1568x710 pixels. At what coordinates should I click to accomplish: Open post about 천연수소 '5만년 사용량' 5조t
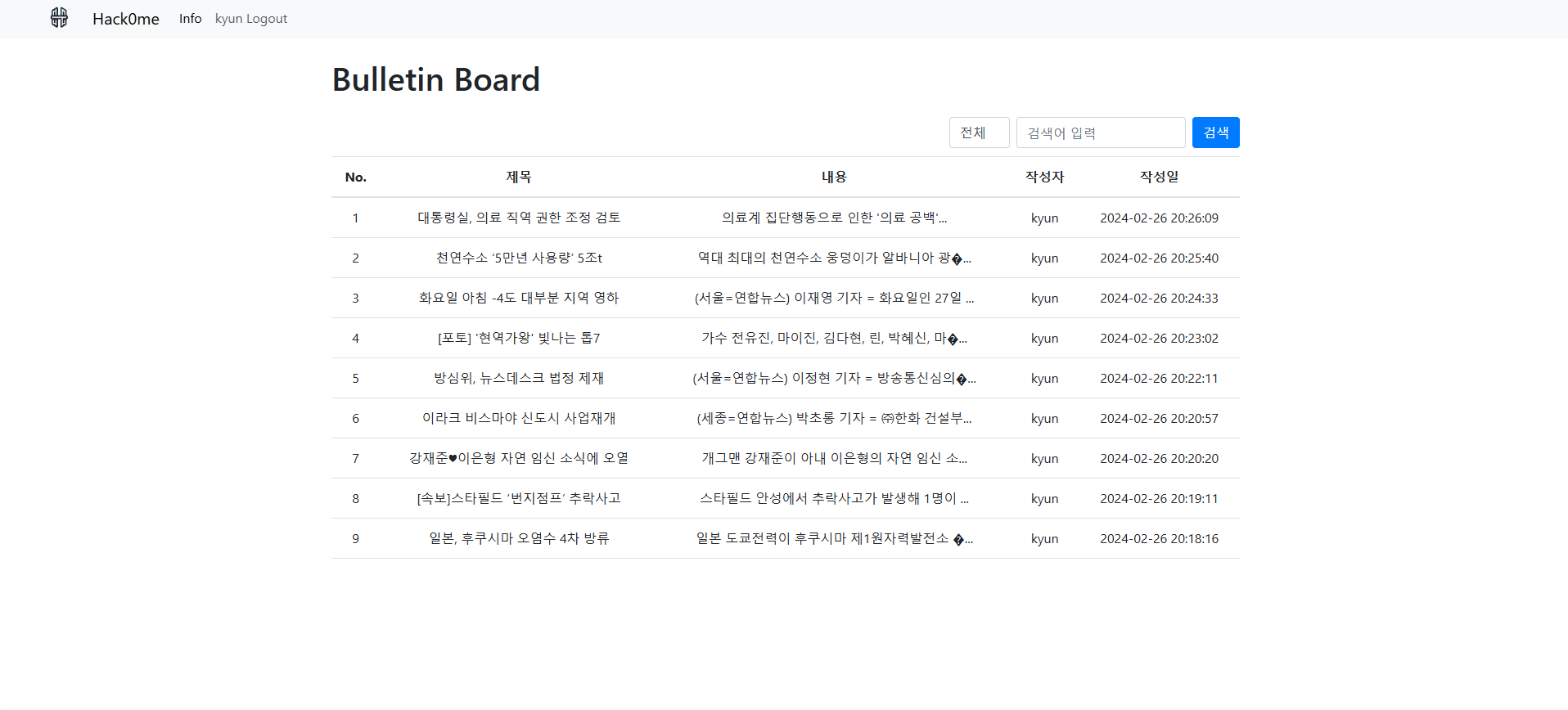[x=519, y=258]
